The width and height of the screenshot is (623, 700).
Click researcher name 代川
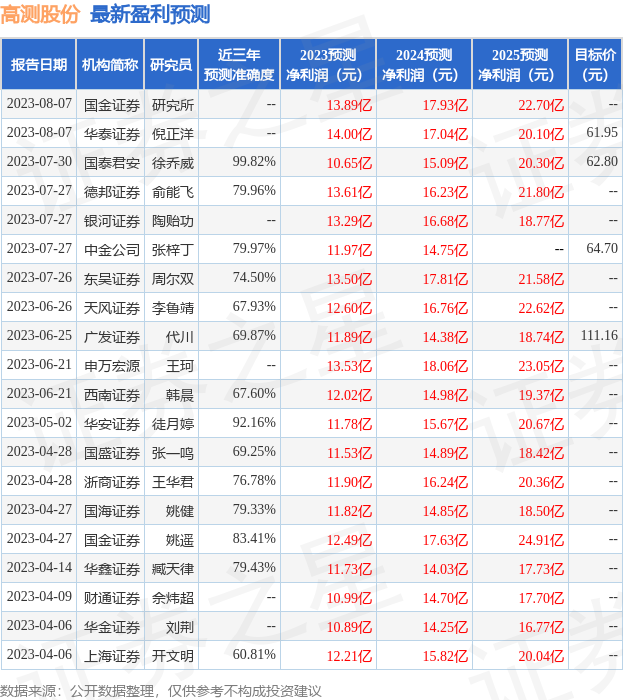pos(180,337)
